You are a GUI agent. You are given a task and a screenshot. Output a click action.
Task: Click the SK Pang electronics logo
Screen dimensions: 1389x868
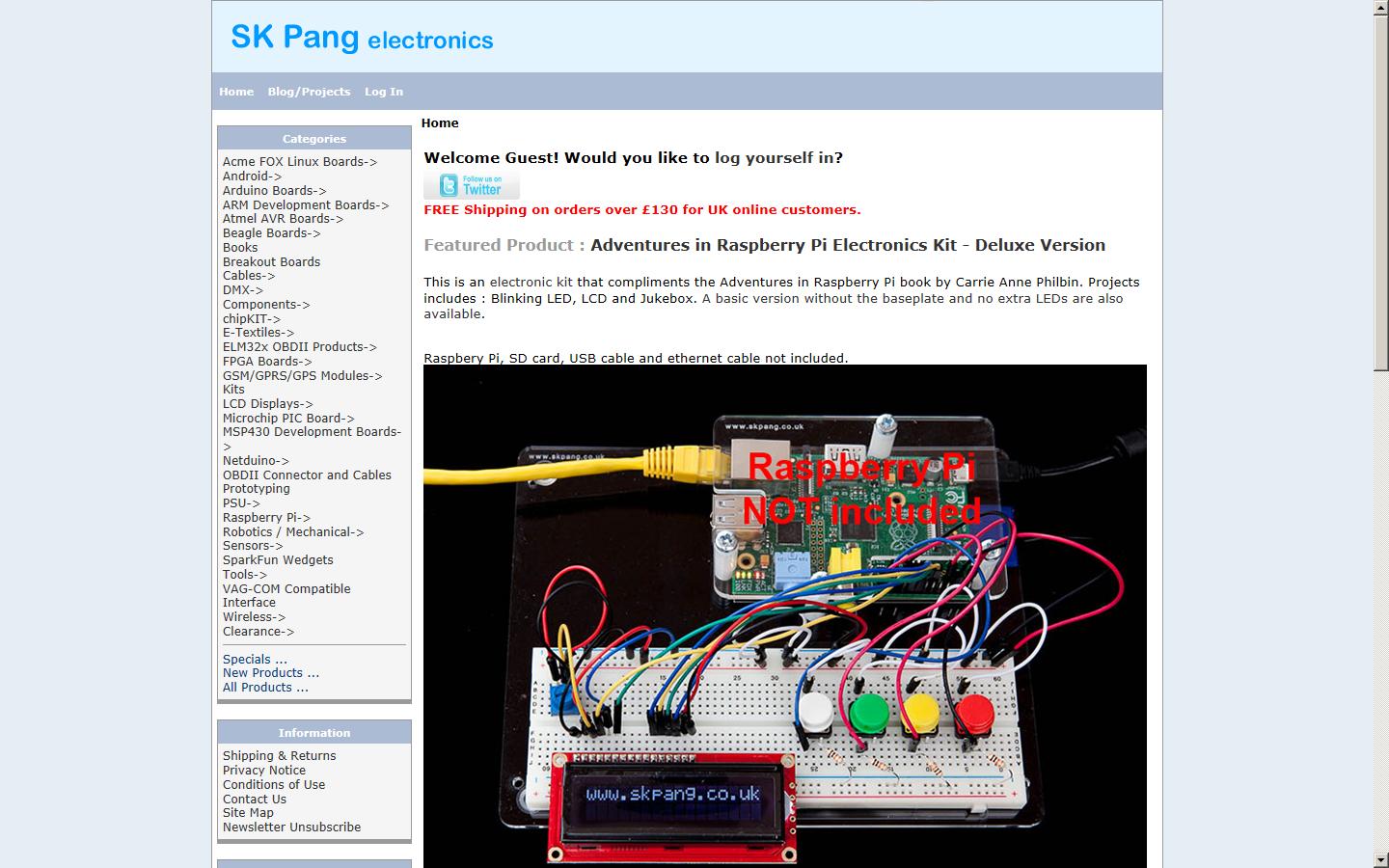(x=361, y=38)
